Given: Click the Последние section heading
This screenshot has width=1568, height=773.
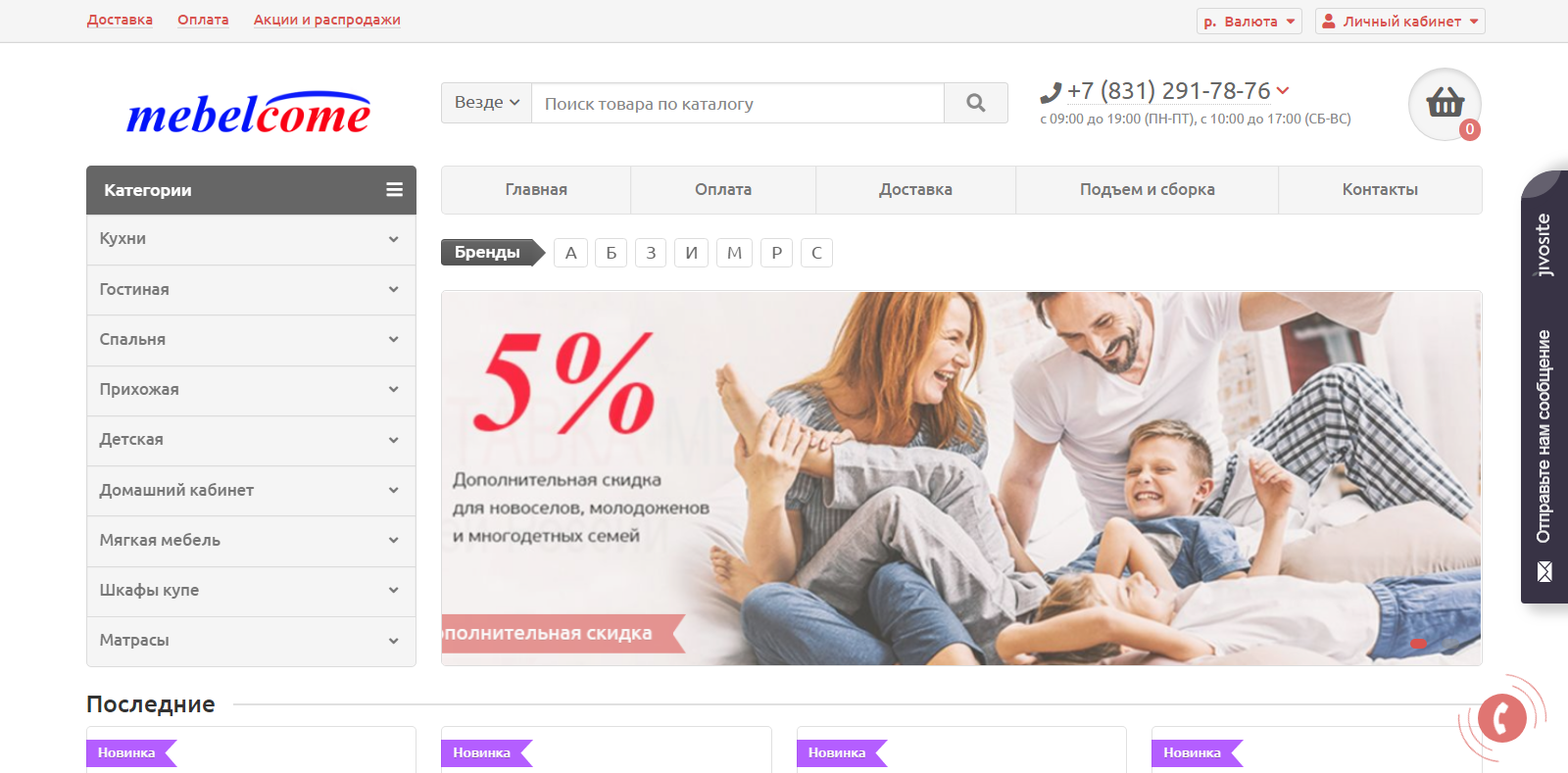Looking at the screenshot, I should point(151,703).
